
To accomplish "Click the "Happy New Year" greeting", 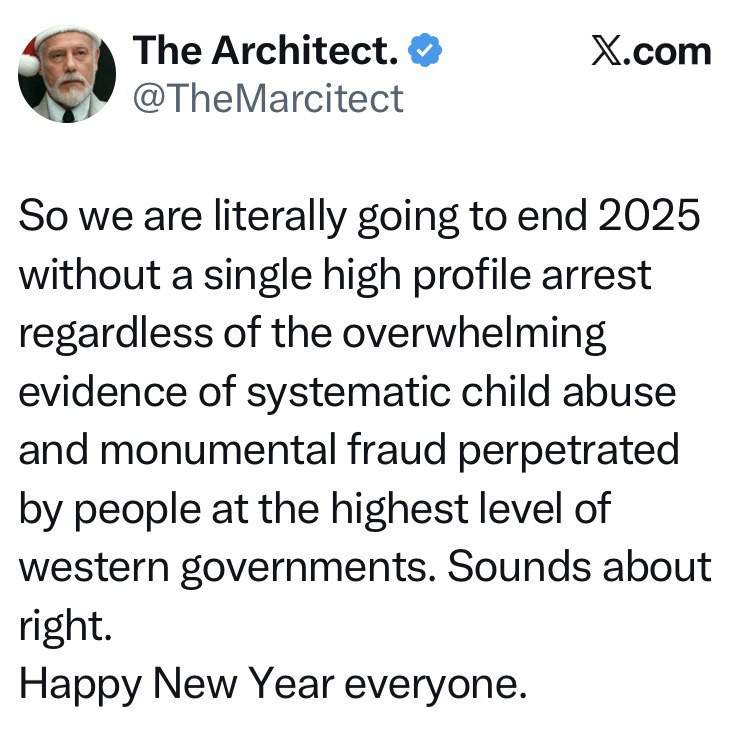I will [x=176, y=684].
